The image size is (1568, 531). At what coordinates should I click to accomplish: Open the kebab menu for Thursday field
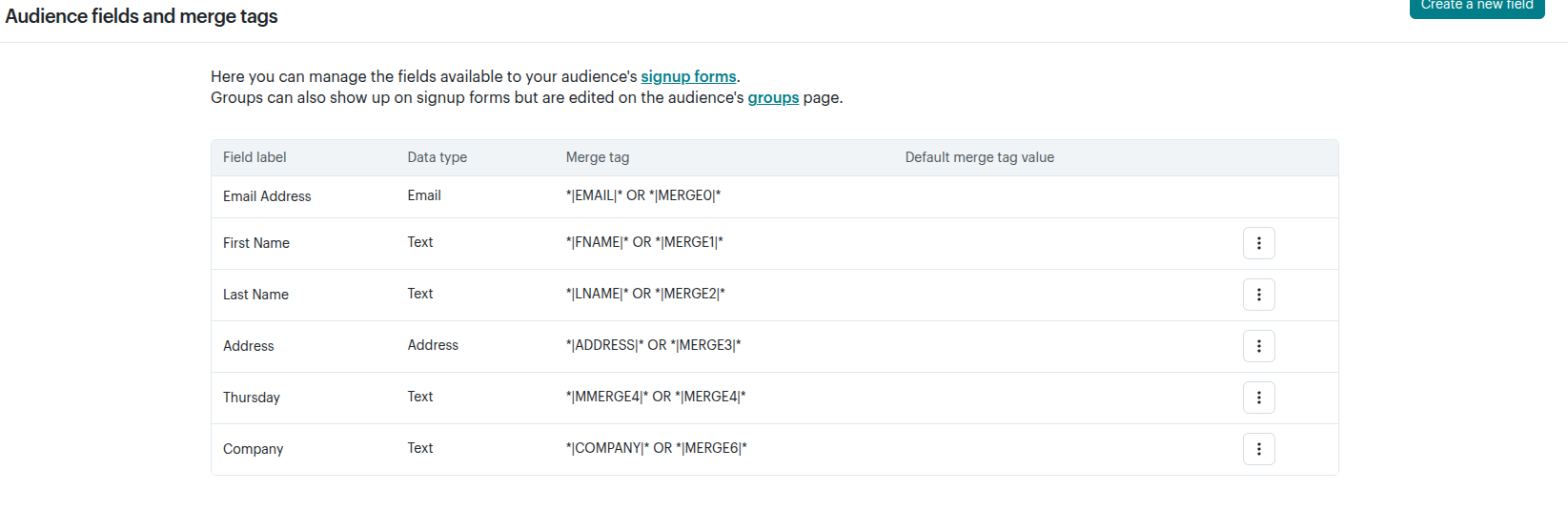(x=1258, y=398)
